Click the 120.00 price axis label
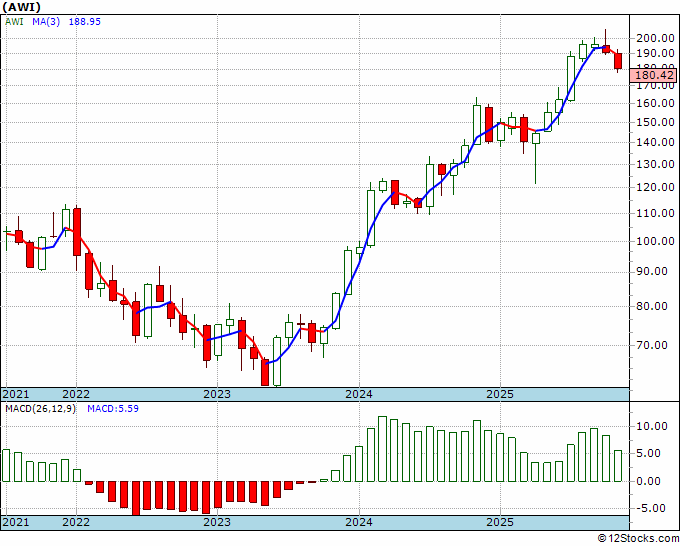The height and width of the screenshot is (546, 680). (655, 187)
